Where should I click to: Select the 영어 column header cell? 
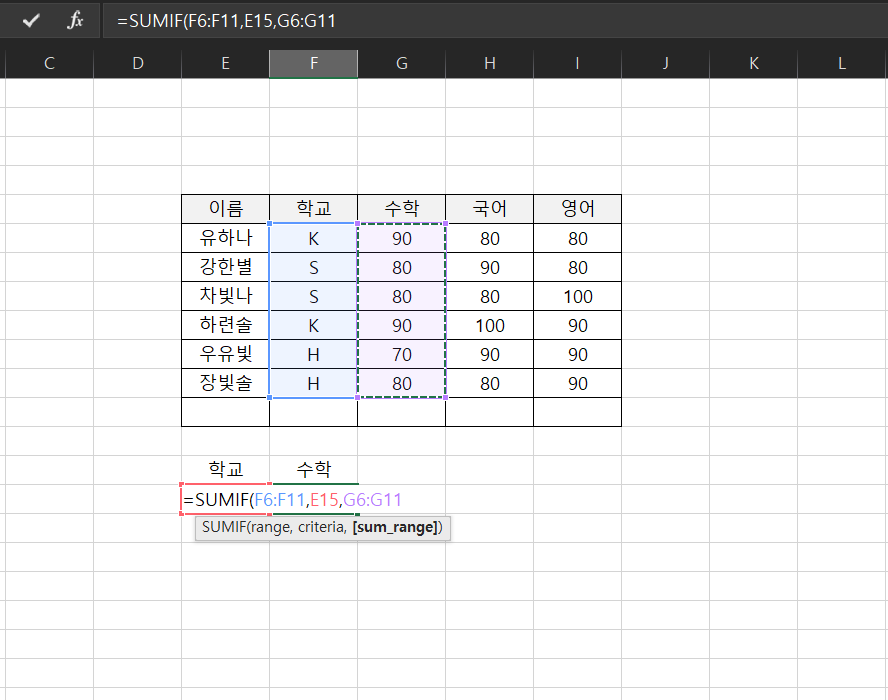pos(577,209)
